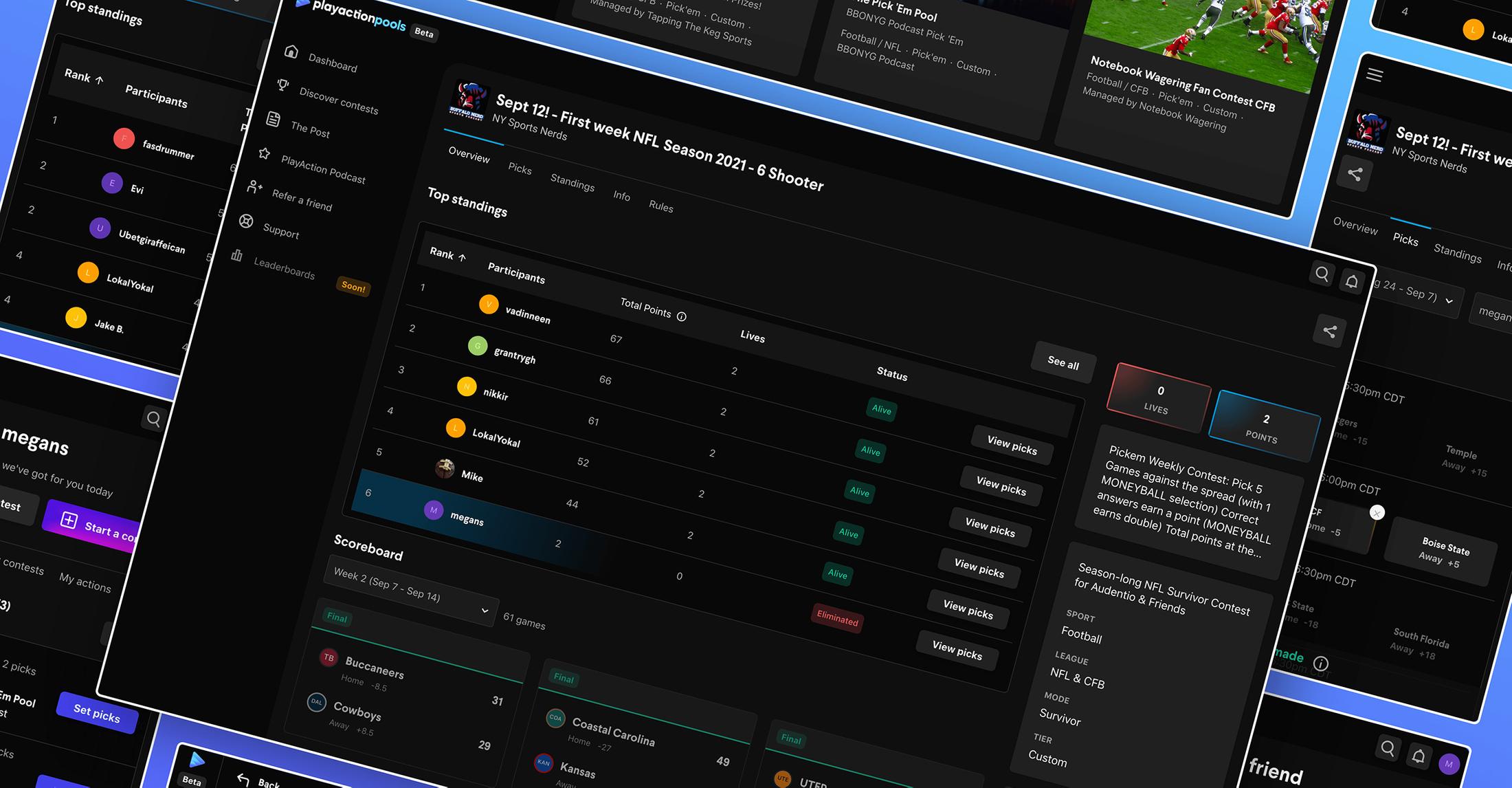Screen dimensions: 1512x788
Task: Switch to the Standings tab
Action: (572, 182)
